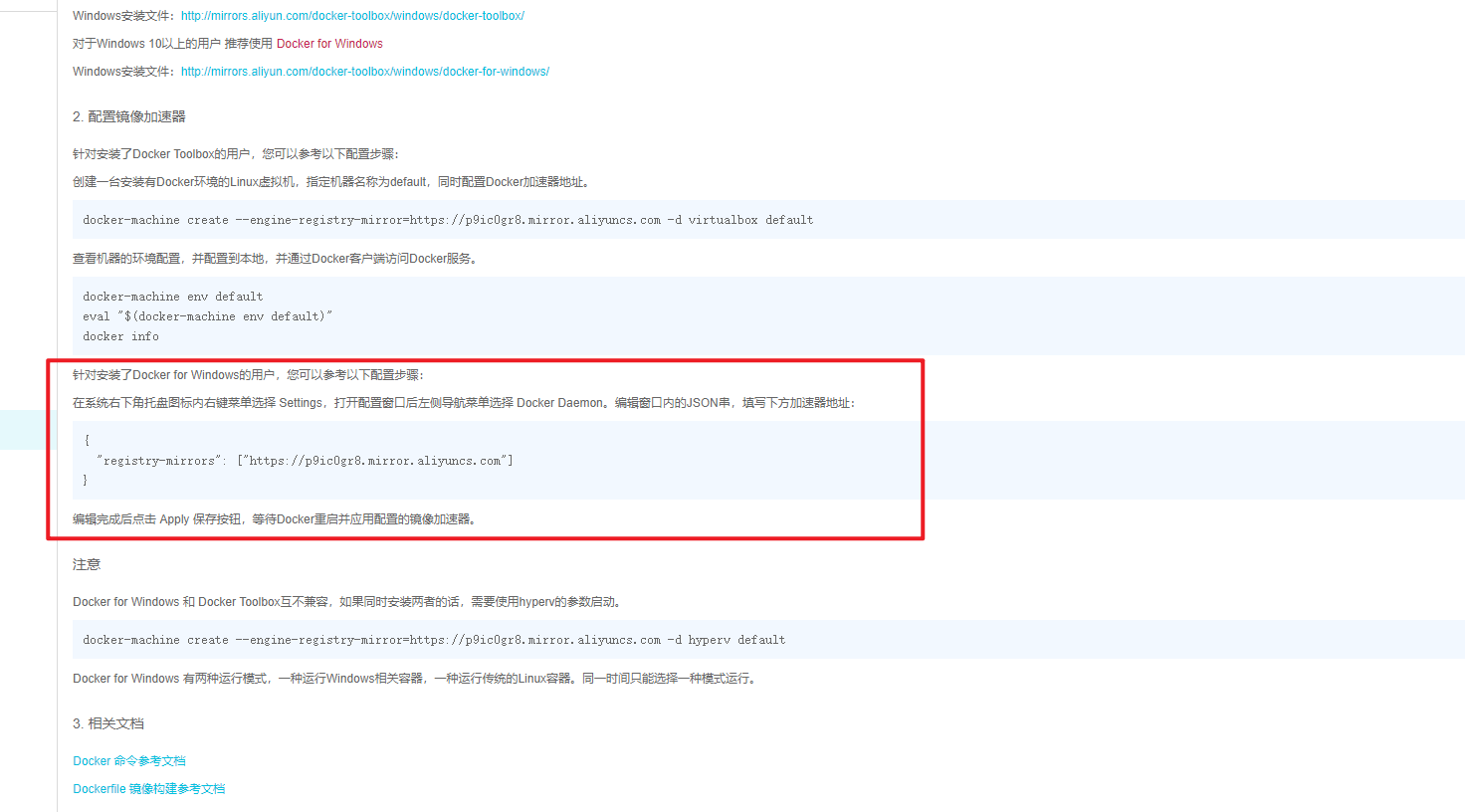
Task: Click the 'docker info' code line
Action: (x=120, y=336)
